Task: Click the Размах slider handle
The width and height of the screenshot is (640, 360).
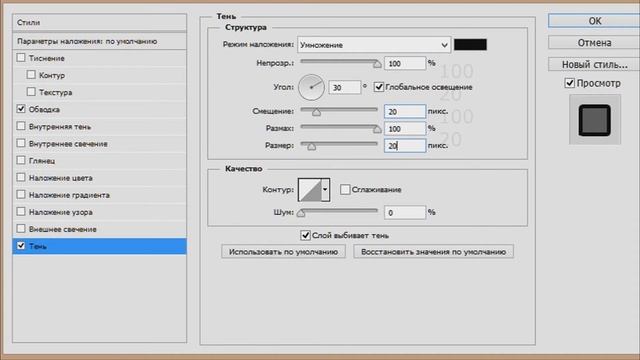Action: tap(377, 129)
